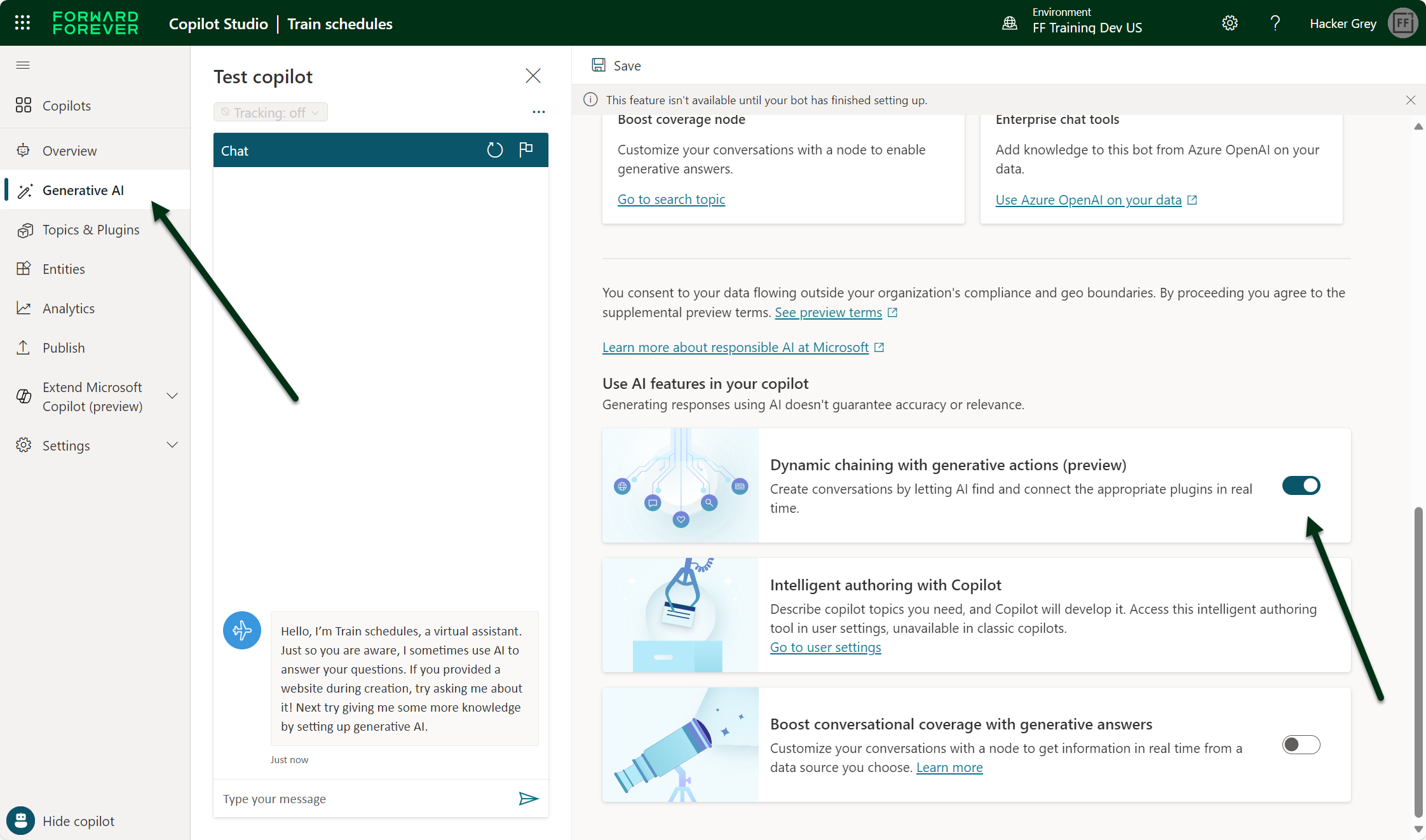The width and height of the screenshot is (1426, 840).
Task: Navigate to Topics & Plugins
Action: pos(90,230)
